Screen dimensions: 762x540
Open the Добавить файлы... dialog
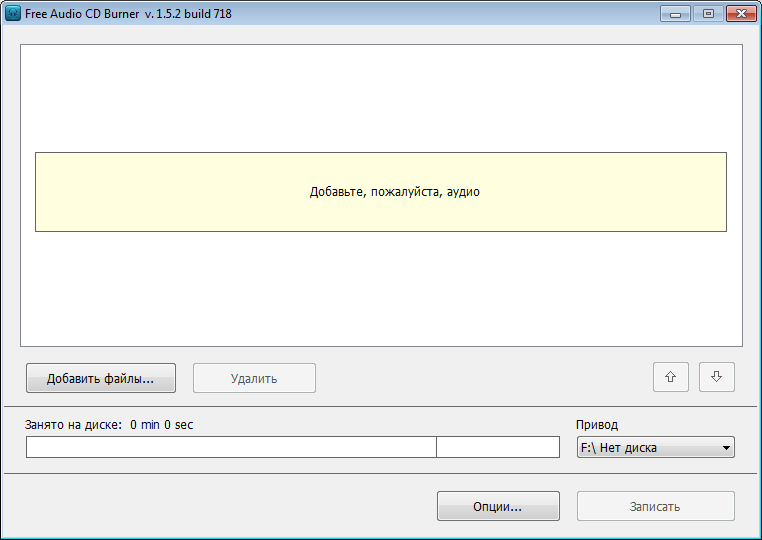click(101, 378)
